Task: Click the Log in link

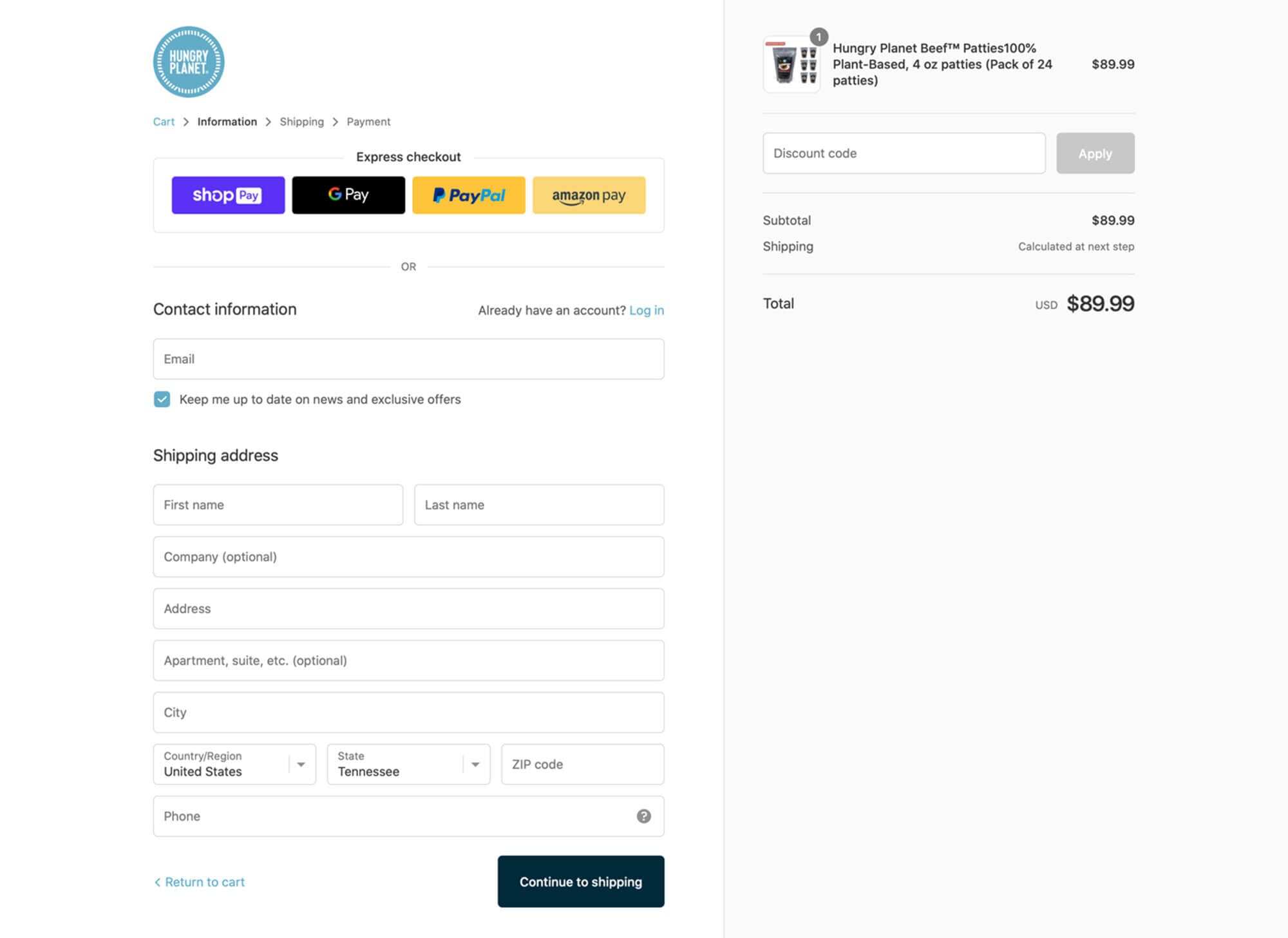Action: [x=646, y=311]
